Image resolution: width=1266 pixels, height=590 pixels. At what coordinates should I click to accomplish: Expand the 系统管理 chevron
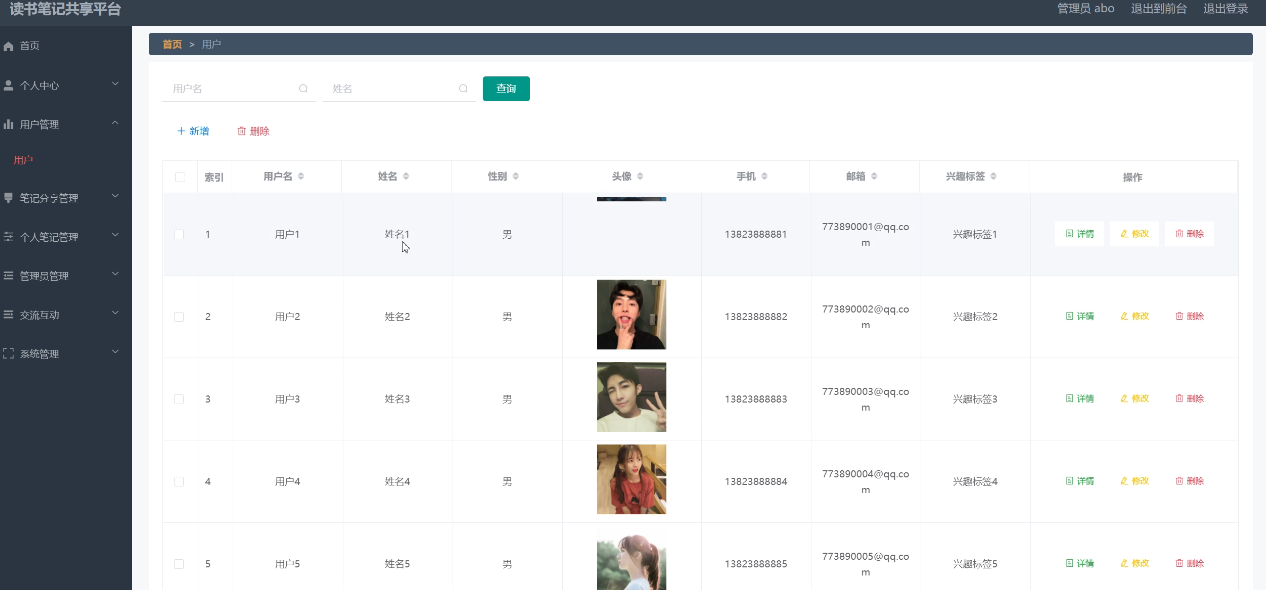pyautogui.click(x=115, y=352)
